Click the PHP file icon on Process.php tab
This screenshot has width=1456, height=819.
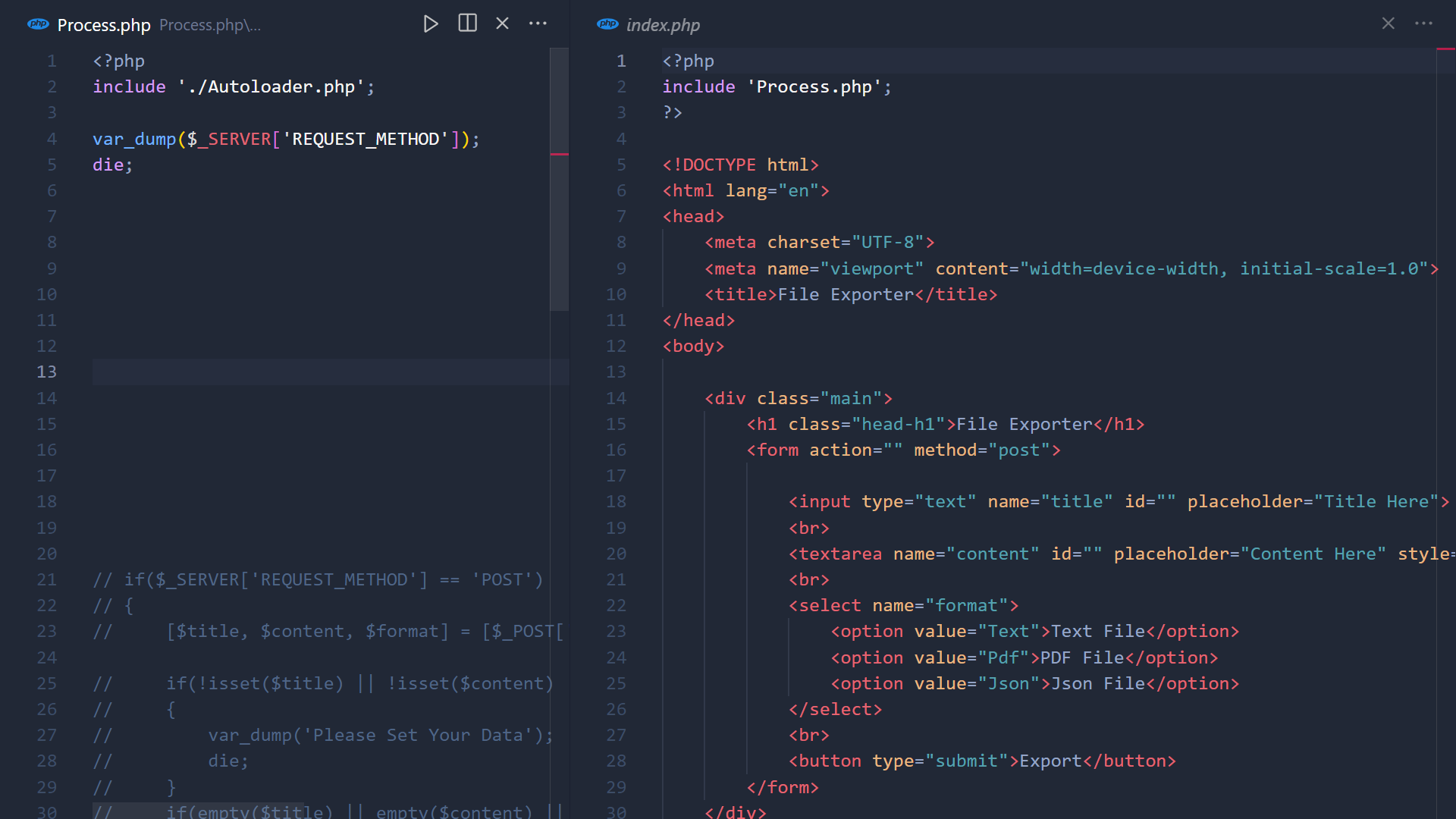tap(38, 24)
